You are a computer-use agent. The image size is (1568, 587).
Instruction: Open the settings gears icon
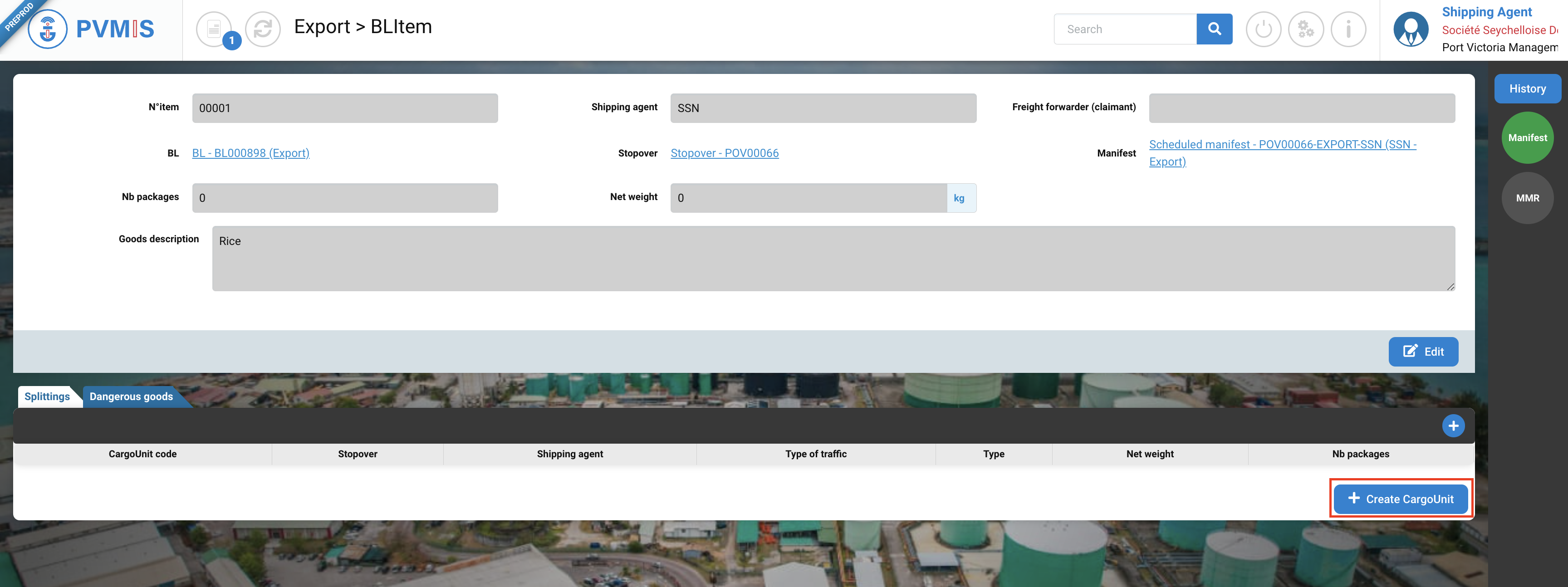pos(1306,29)
